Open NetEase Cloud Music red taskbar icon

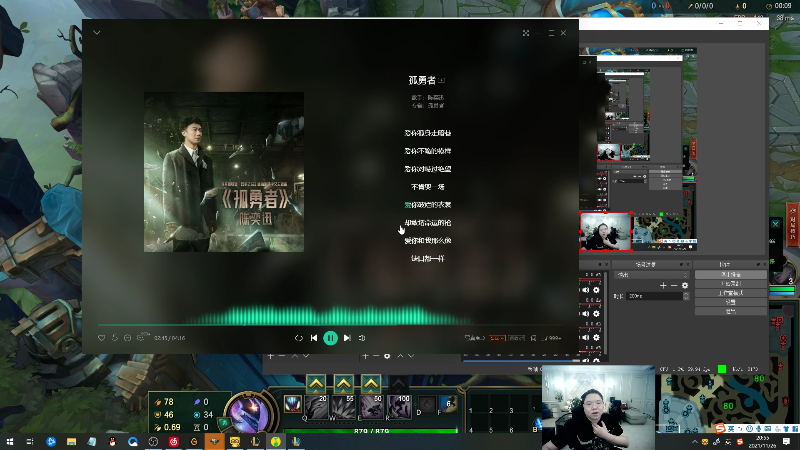click(x=173, y=441)
